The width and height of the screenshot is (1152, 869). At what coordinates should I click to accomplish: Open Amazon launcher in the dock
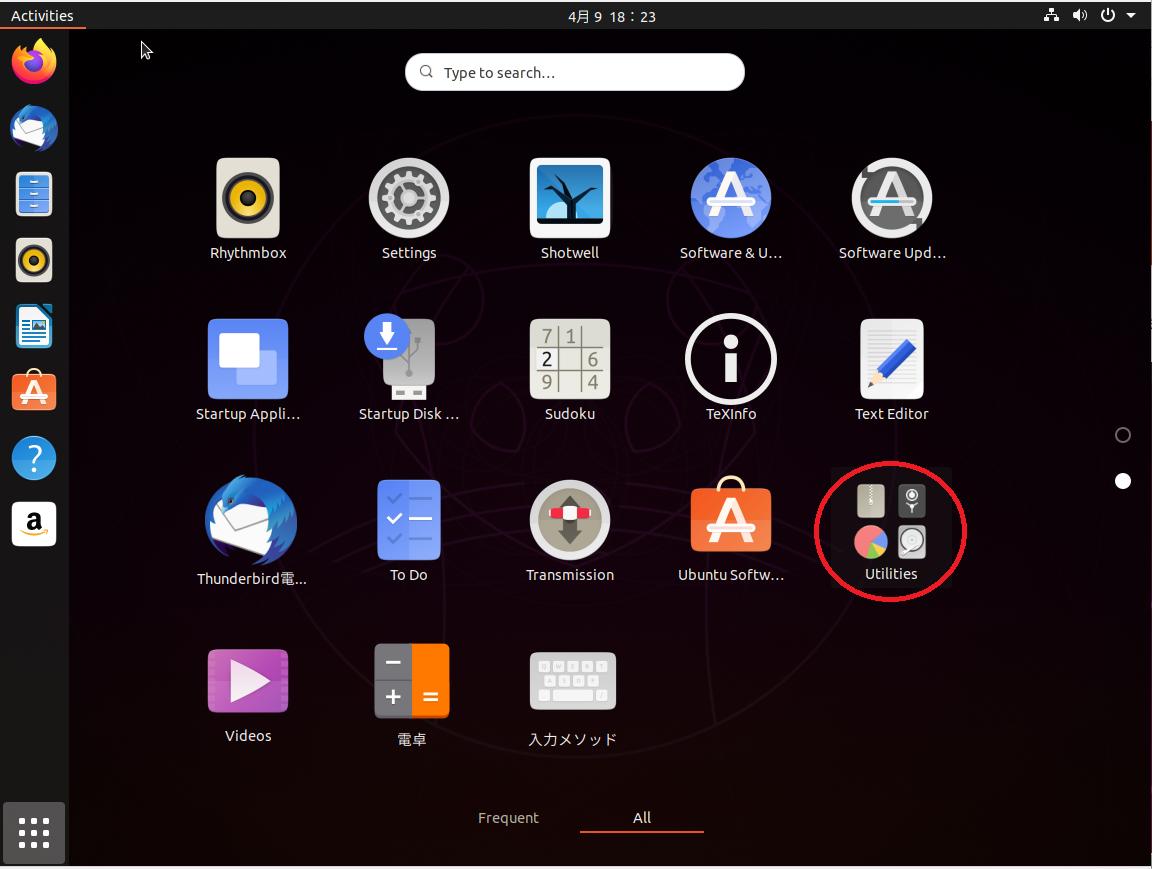point(34,524)
